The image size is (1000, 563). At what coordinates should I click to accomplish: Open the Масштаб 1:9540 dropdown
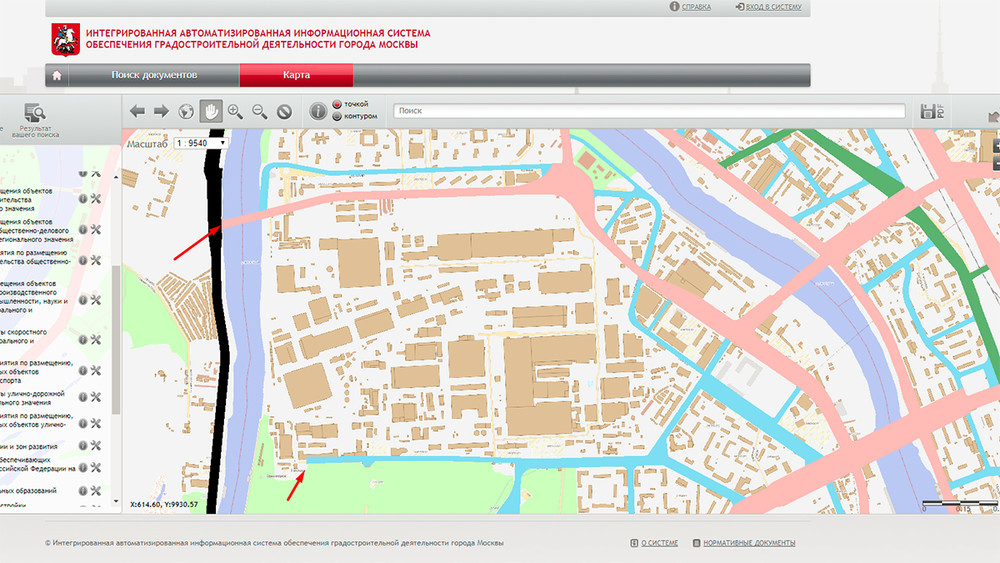coord(201,143)
